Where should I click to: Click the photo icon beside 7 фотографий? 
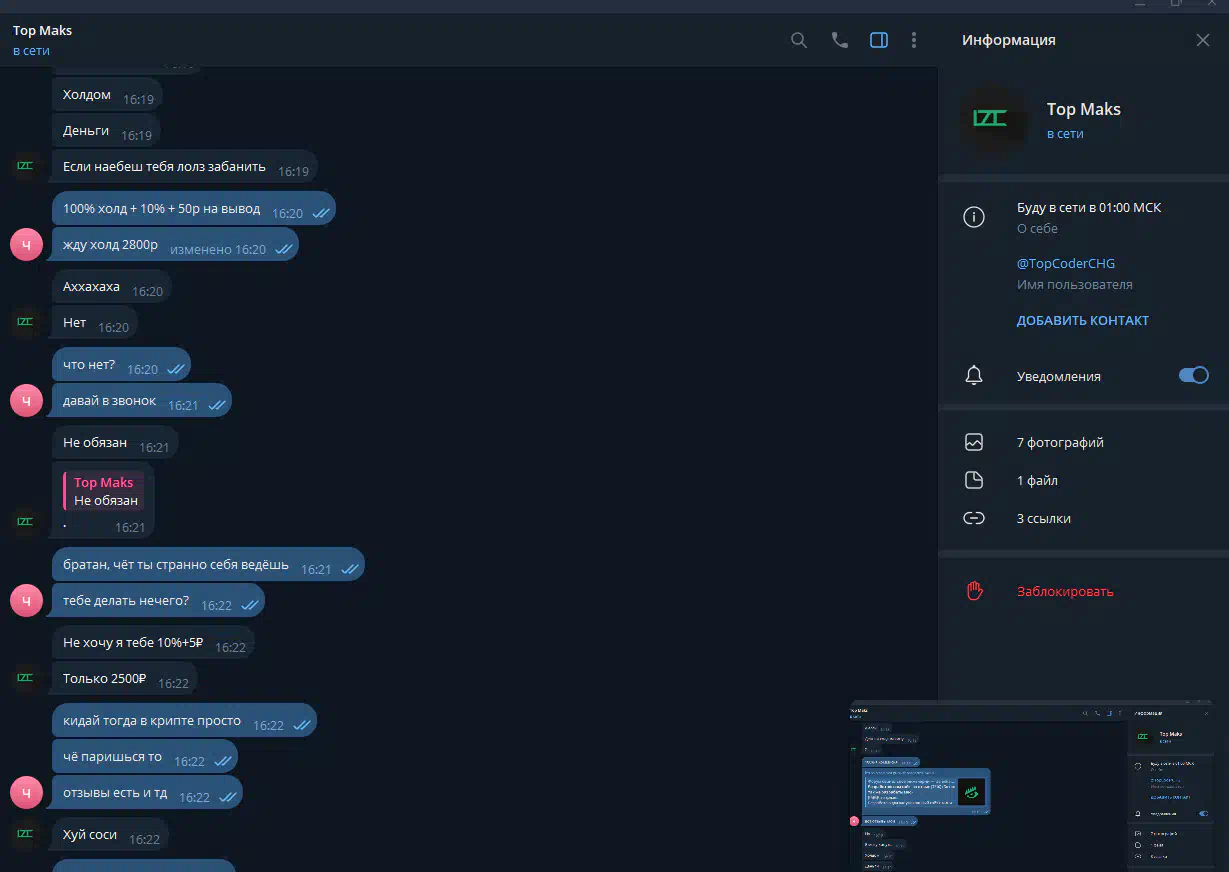tap(974, 442)
